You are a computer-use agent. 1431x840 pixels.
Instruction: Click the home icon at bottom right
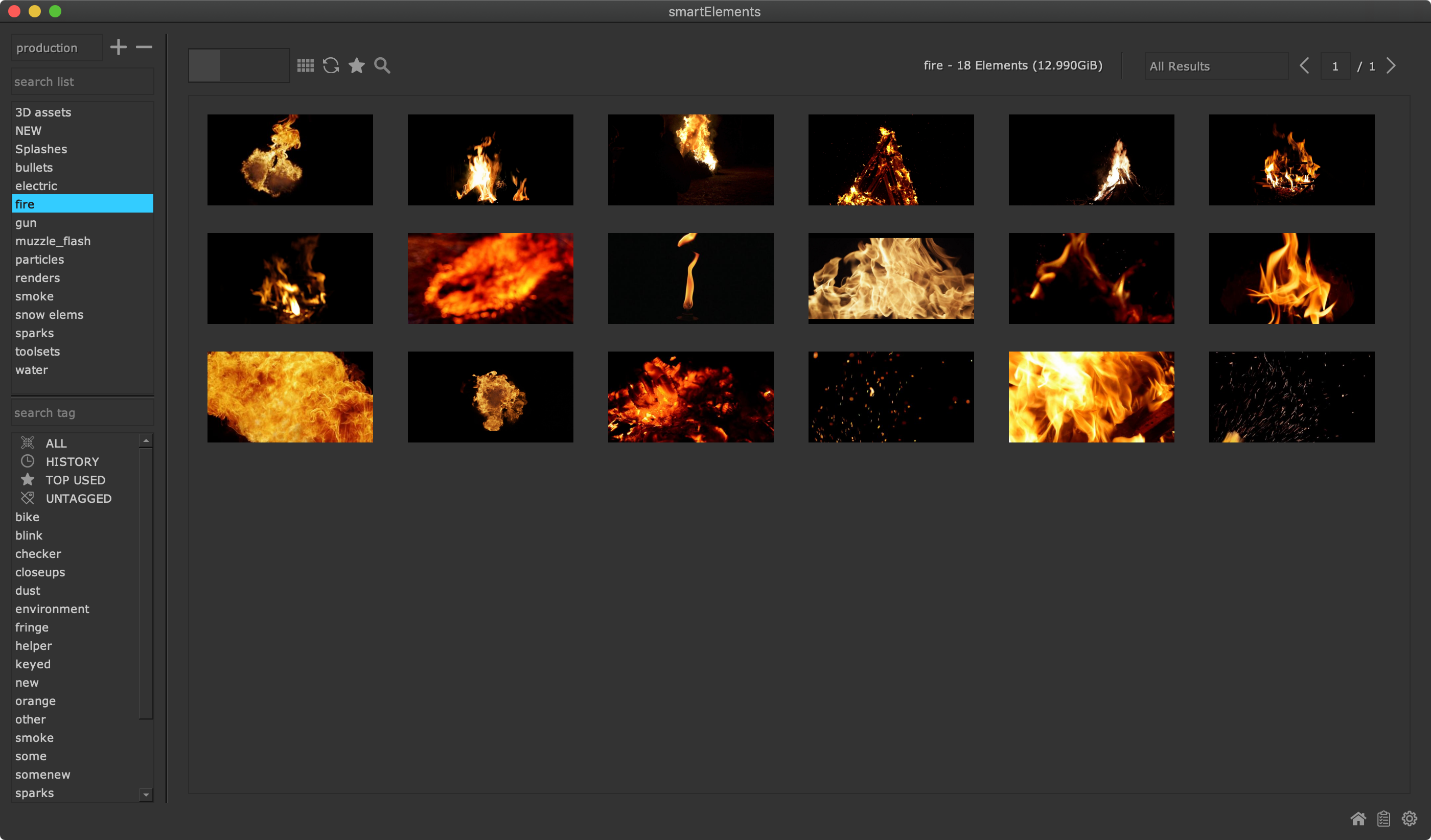coord(1358,819)
